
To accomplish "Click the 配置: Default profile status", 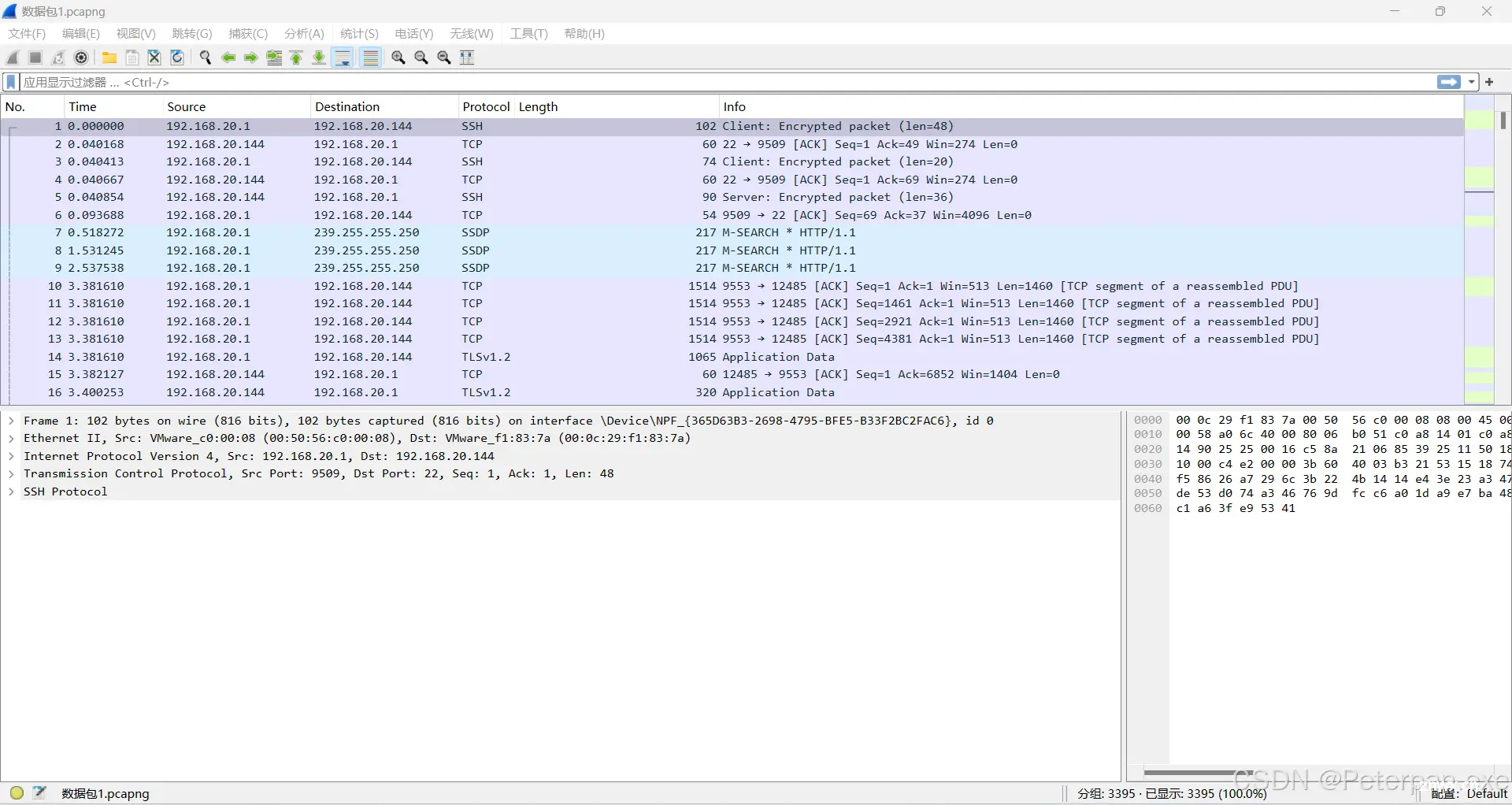I will pos(1469,794).
